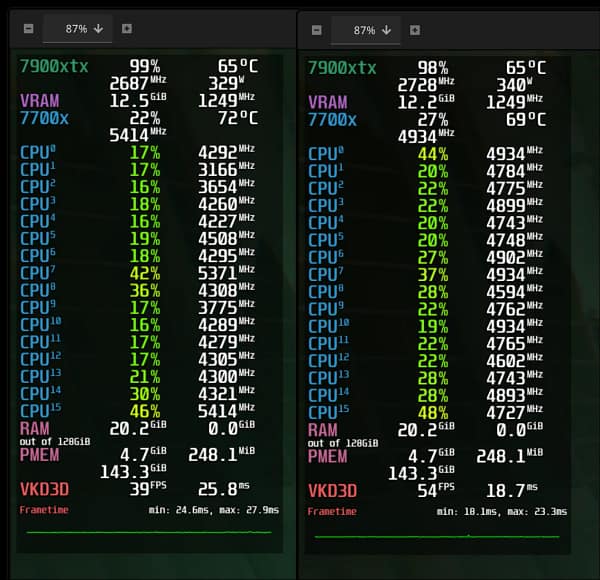Screen dimensions: 600x580
Task: Click the zoom out minus icon in left panel
Action: pos(28,29)
